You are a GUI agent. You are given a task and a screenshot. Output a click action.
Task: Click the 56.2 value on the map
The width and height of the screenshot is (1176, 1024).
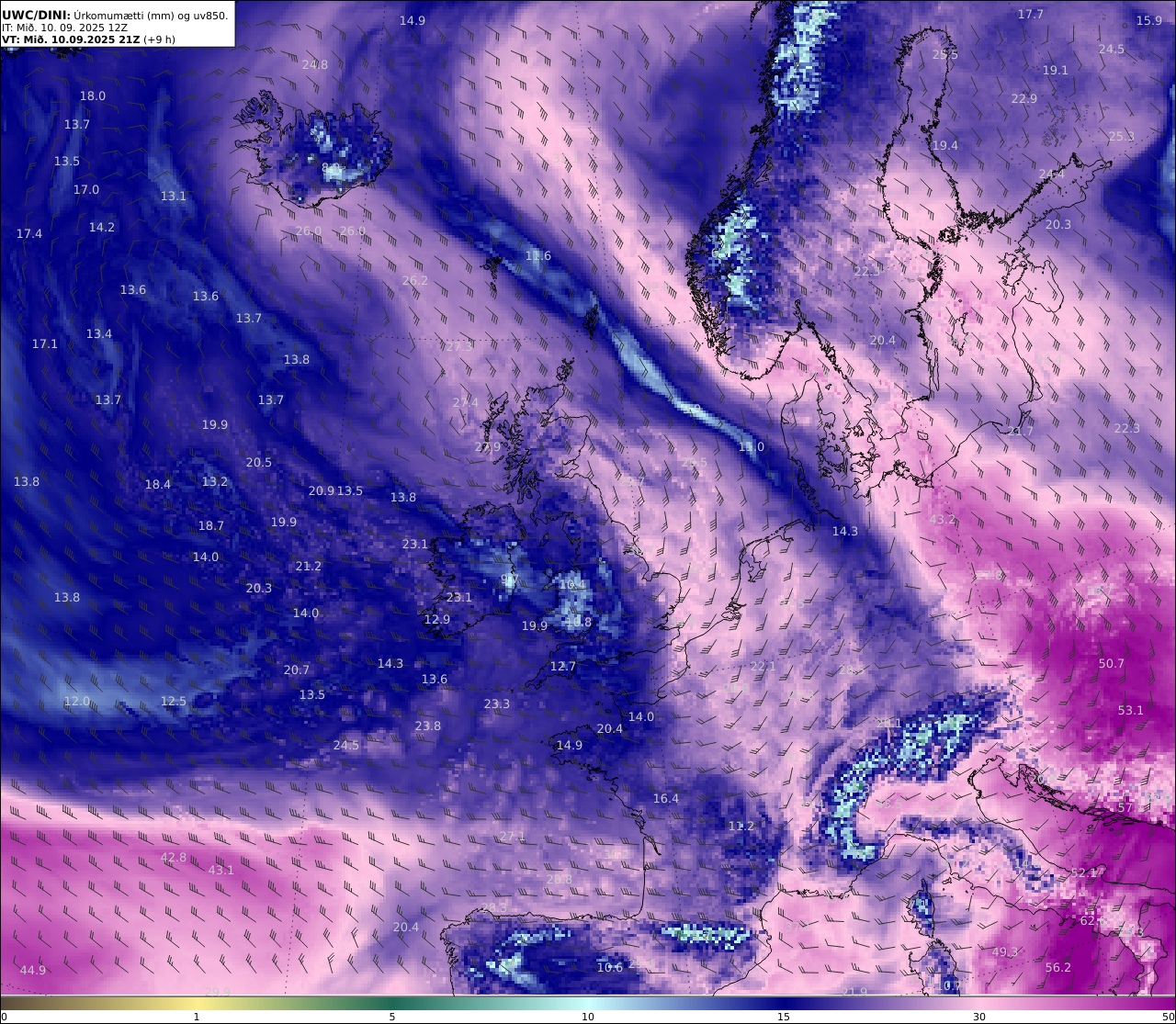tap(1058, 968)
